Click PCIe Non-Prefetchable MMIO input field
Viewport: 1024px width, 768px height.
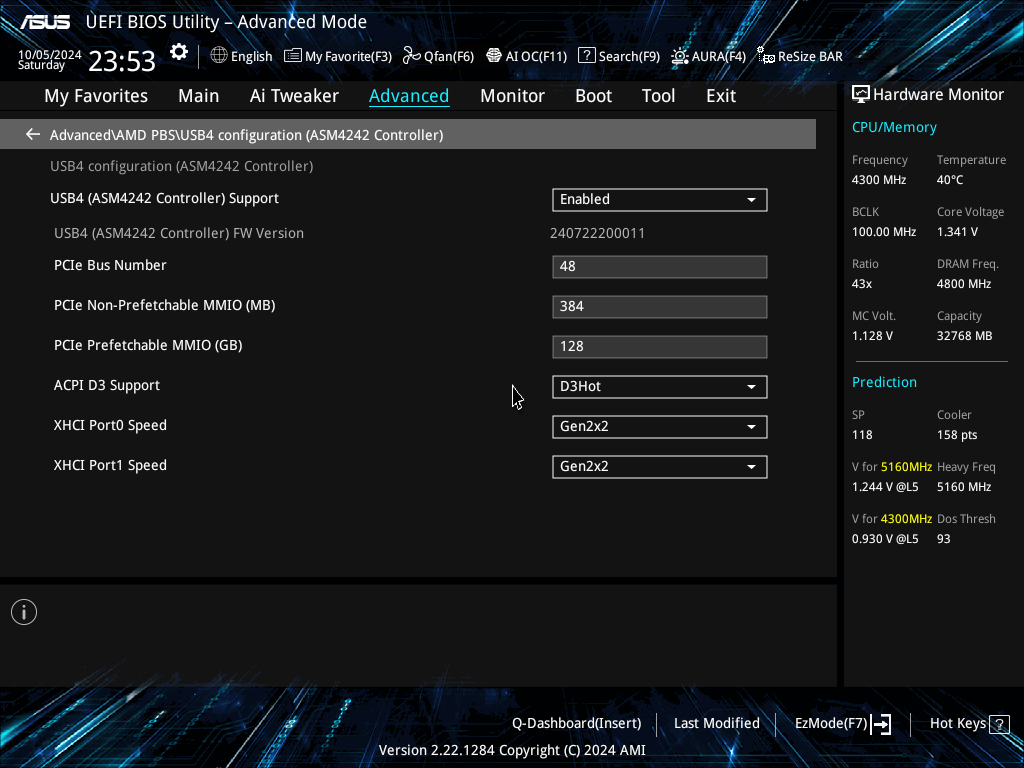660,306
